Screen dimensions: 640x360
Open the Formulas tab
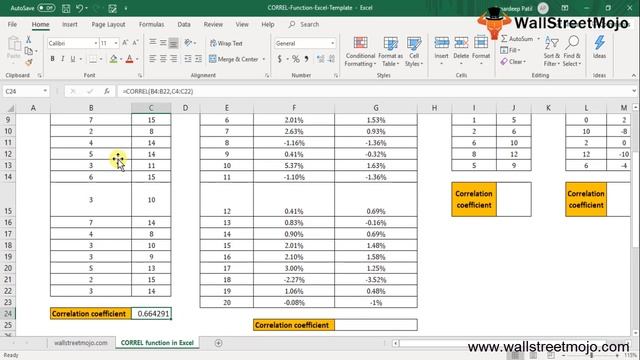(x=151, y=24)
